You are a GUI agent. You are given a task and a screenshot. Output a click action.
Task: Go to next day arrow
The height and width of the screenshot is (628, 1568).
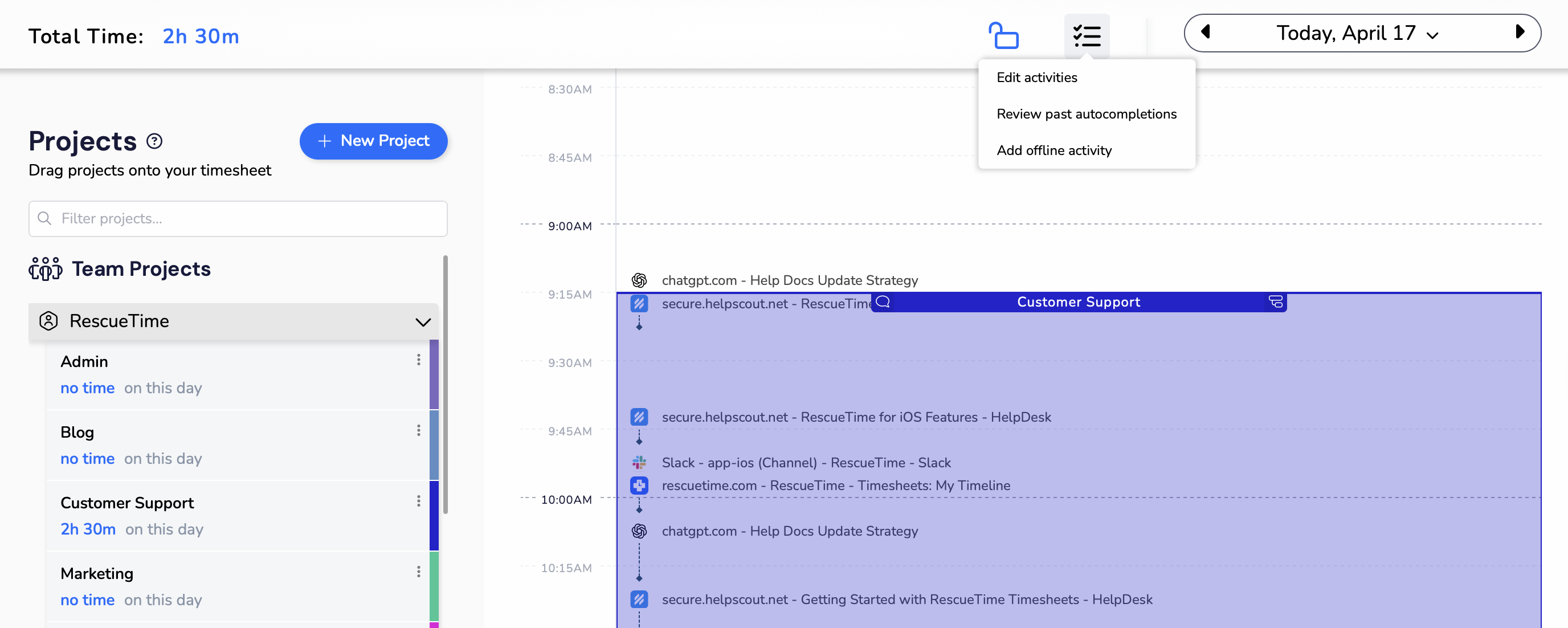click(x=1520, y=32)
